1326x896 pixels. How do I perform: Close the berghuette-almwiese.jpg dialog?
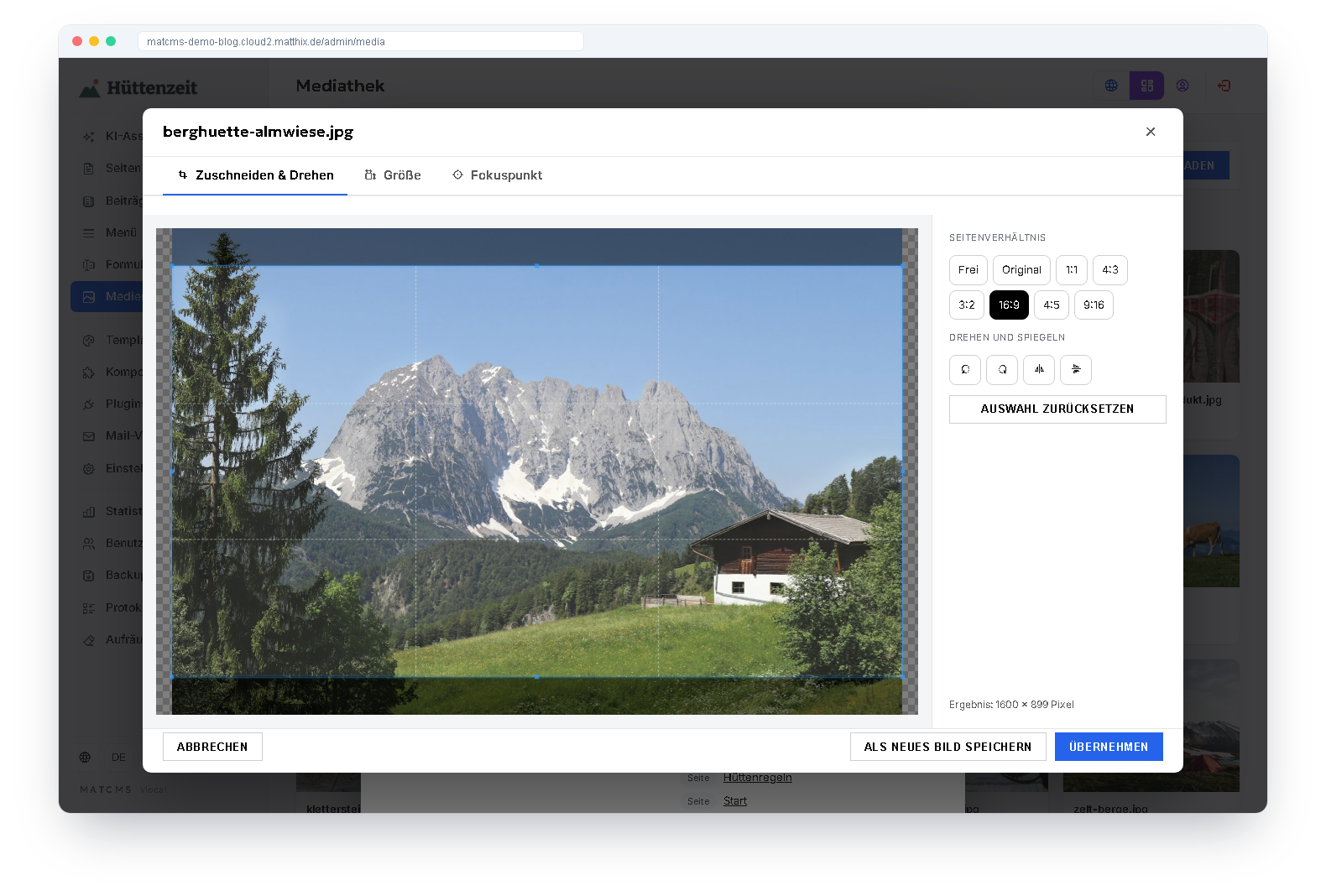[x=1151, y=132]
